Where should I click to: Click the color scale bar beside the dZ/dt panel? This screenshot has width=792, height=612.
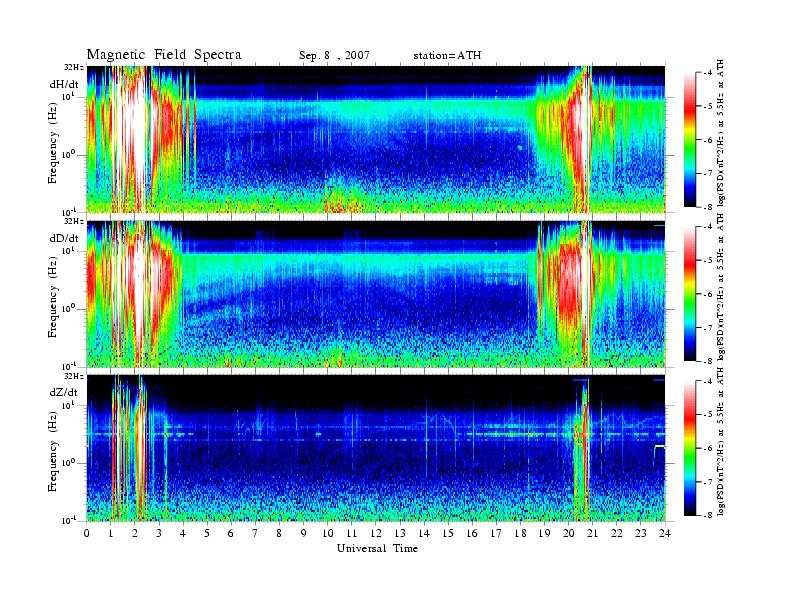pos(689,448)
